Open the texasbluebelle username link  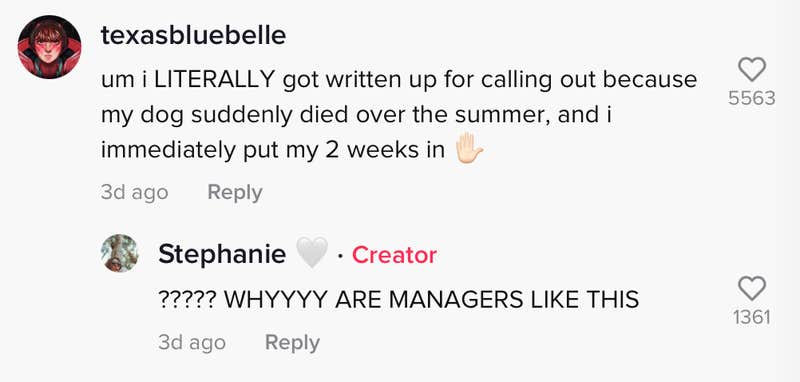click(x=193, y=36)
